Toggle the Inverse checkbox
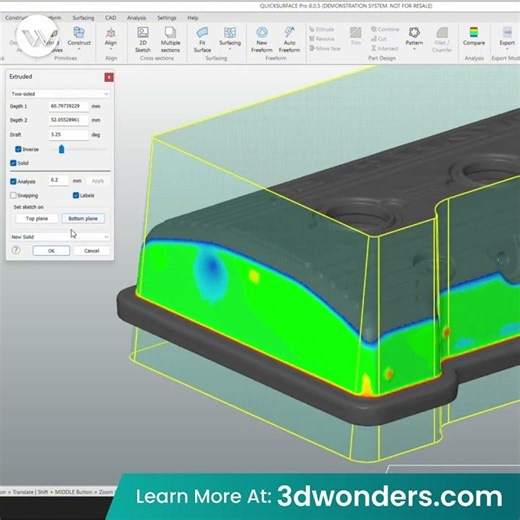 [18, 149]
